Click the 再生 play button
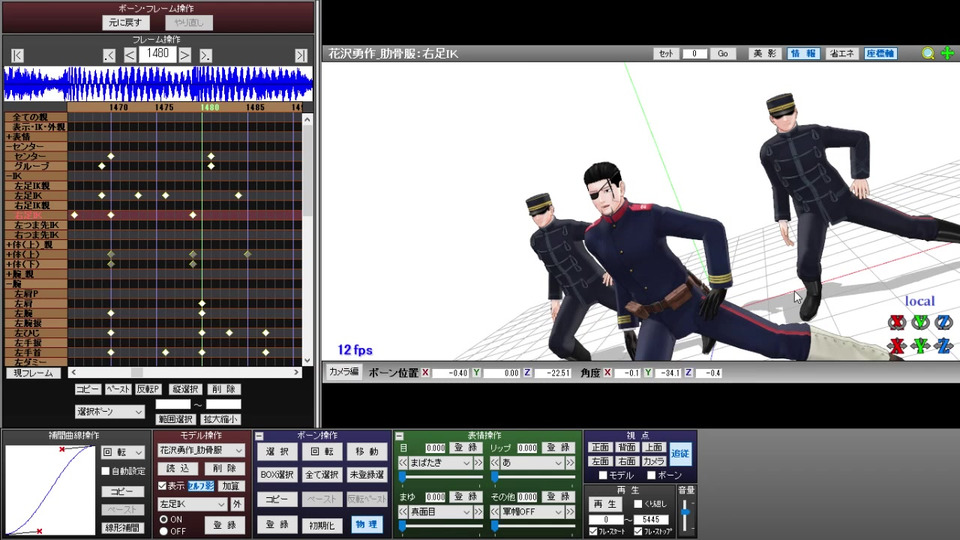Viewport: 960px width, 540px height. coord(605,504)
